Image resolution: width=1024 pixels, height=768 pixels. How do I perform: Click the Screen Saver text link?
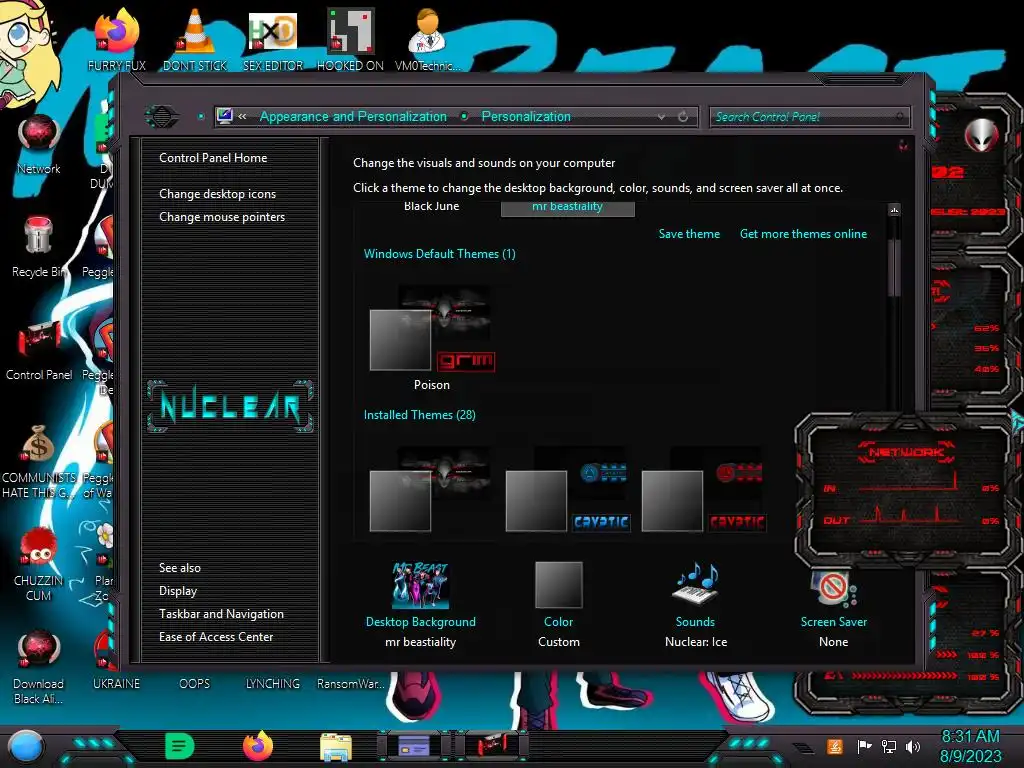tap(833, 622)
